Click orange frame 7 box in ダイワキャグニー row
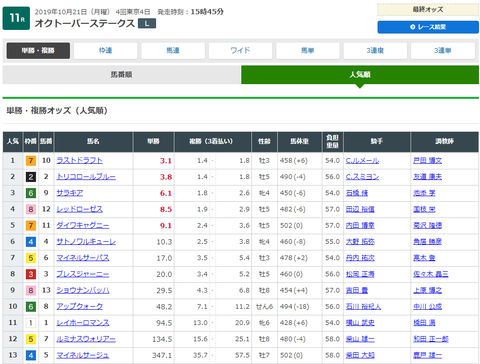Screen dimensions: 480x364 click(31, 226)
